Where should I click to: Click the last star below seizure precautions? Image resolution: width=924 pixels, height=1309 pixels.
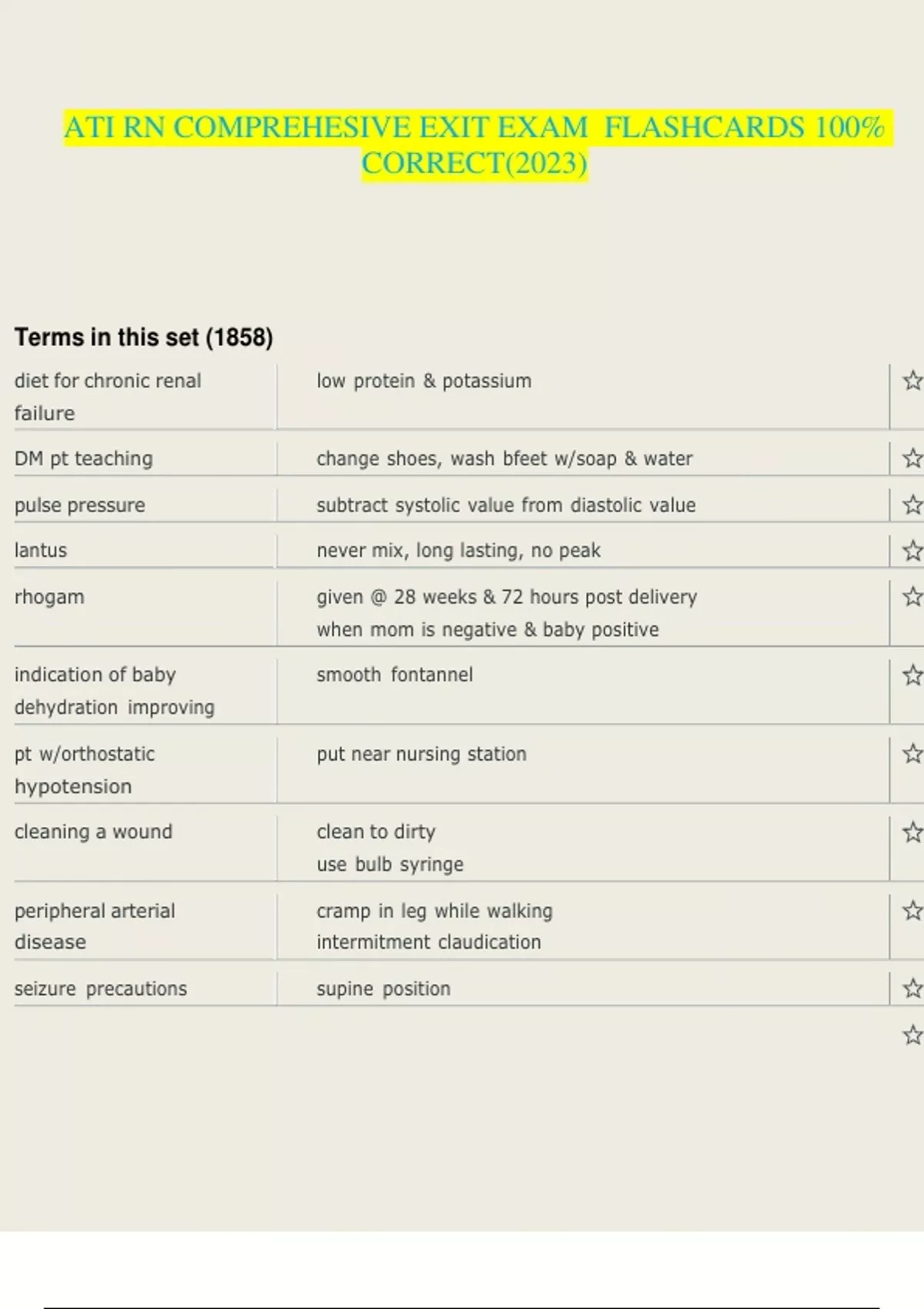coord(912,1035)
